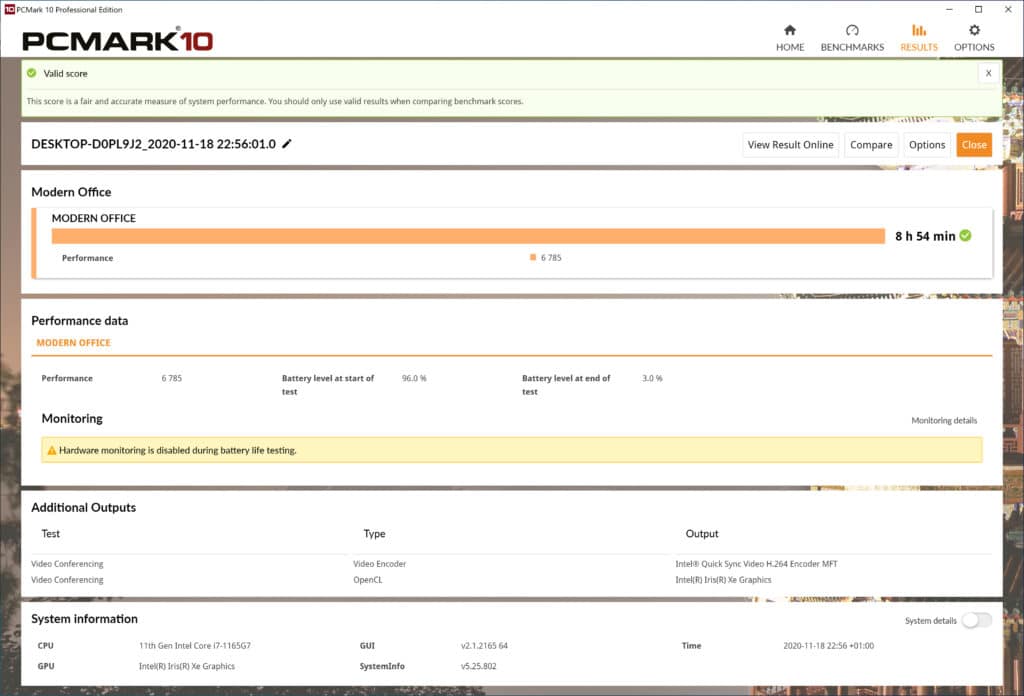Image resolution: width=1024 pixels, height=696 pixels.
Task: Click the GUI version v2.1.2165 64
Action: (484, 646)
